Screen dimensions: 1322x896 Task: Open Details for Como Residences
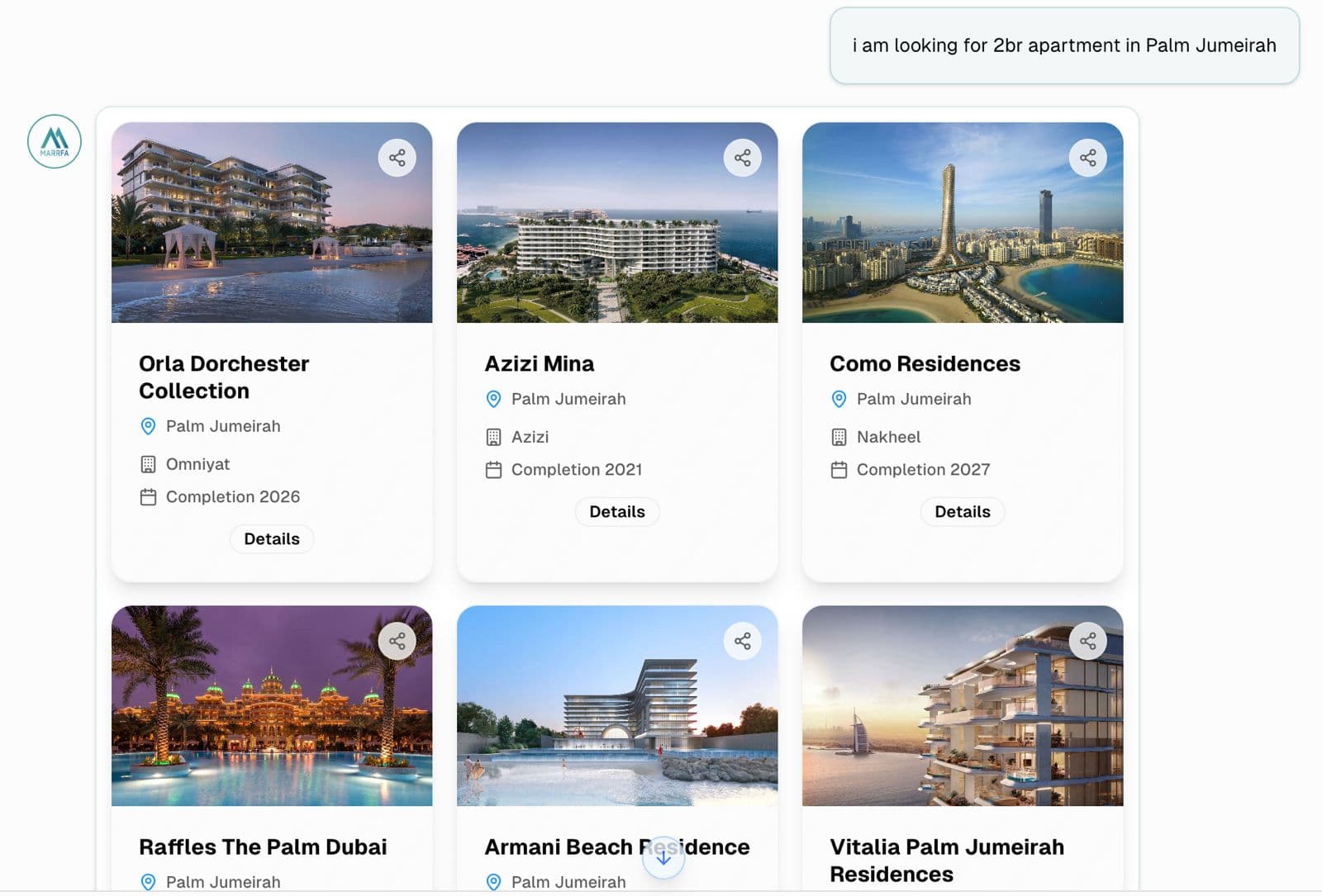962,511
